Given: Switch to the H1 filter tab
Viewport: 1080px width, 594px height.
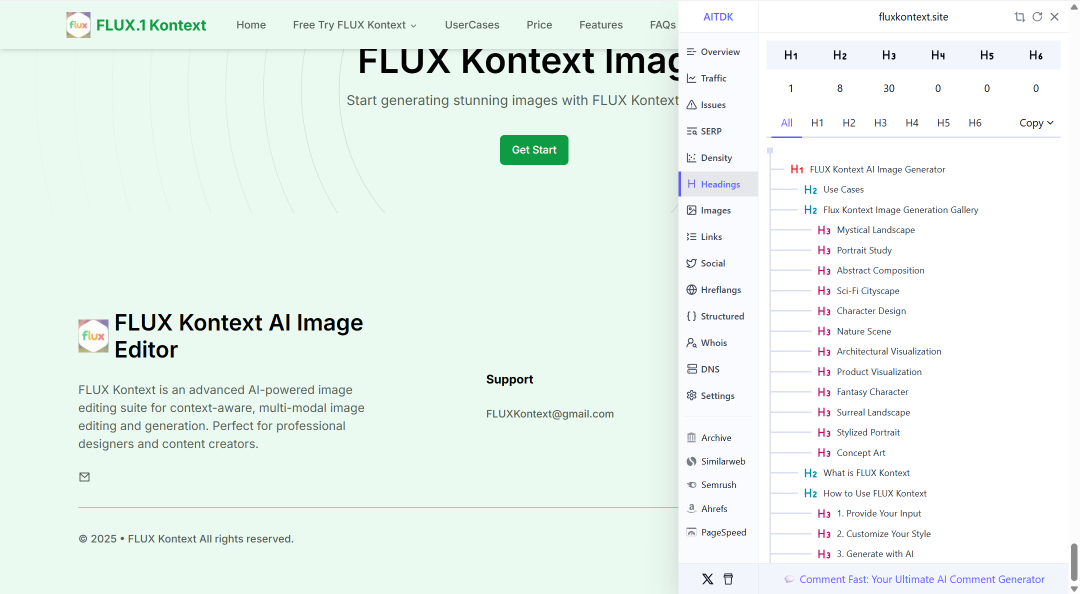Looking at the screenshot, I should tap(817, 123).
